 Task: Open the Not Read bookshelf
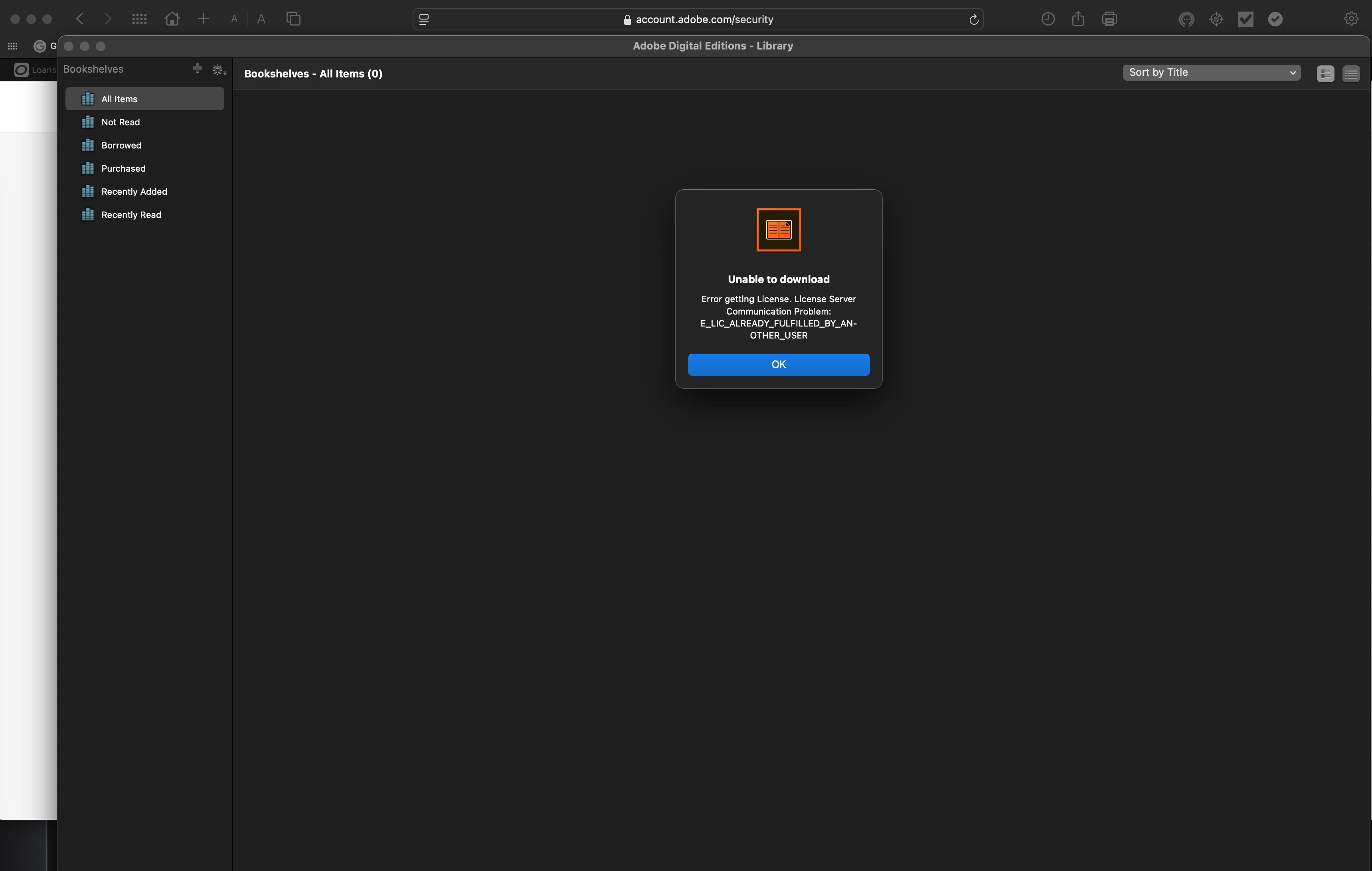pyautogui.click(x=120, y=122)
